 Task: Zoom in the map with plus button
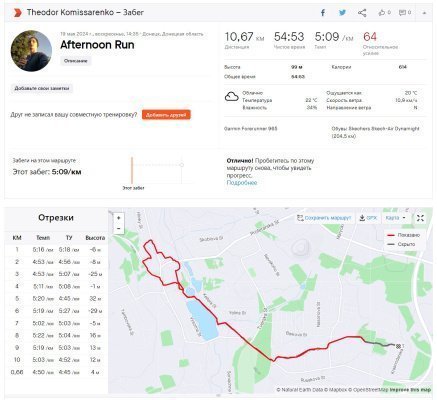point(119,218)
